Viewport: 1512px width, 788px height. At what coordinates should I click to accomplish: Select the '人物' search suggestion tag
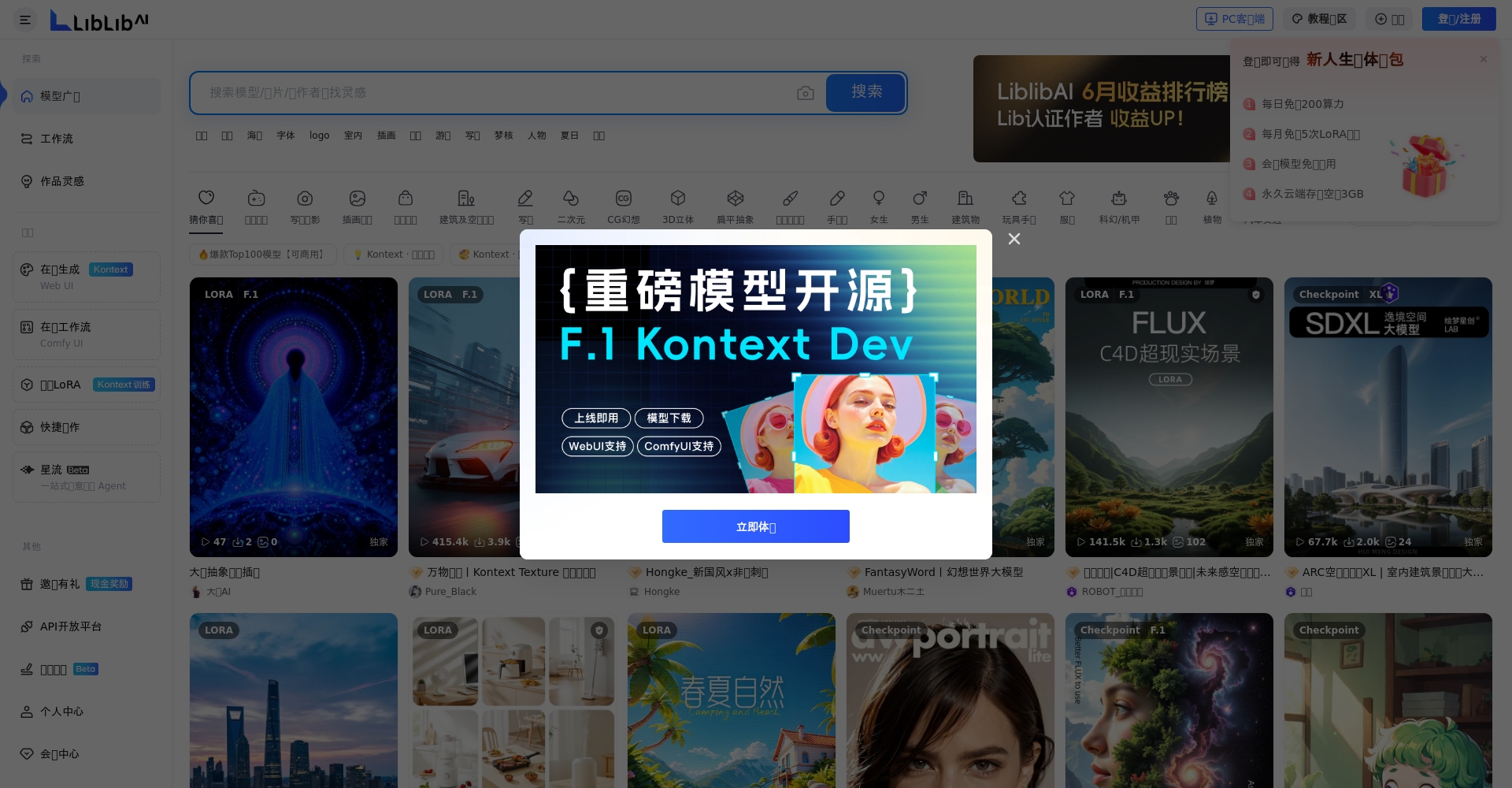[x=536, y=136]
